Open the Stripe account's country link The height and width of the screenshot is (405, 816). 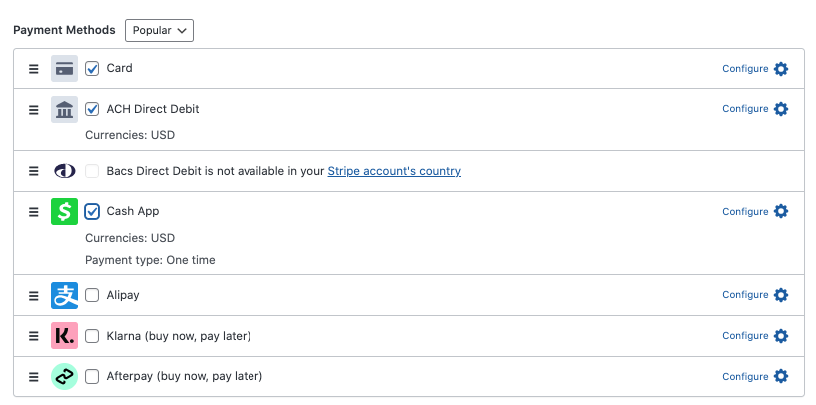(x=394, y=171)
